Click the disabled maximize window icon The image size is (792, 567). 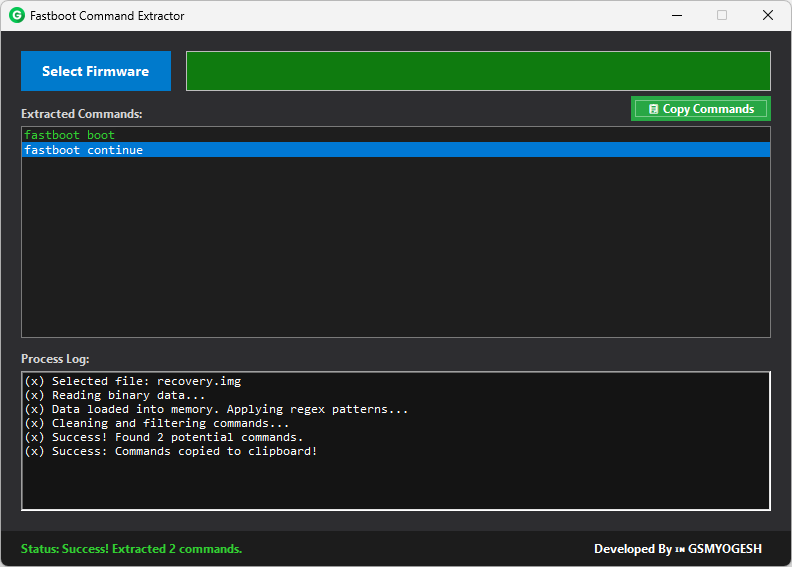(x=722, y=16)
